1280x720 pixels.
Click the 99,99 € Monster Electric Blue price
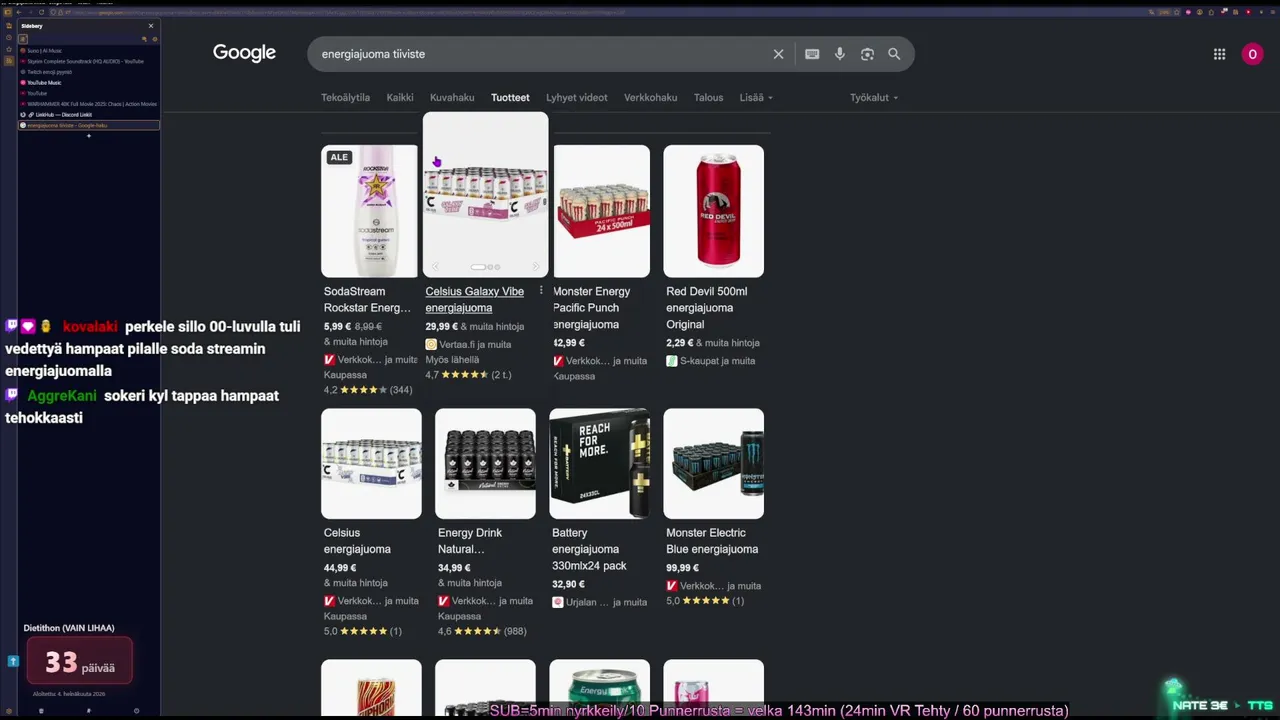click(683, 568)
